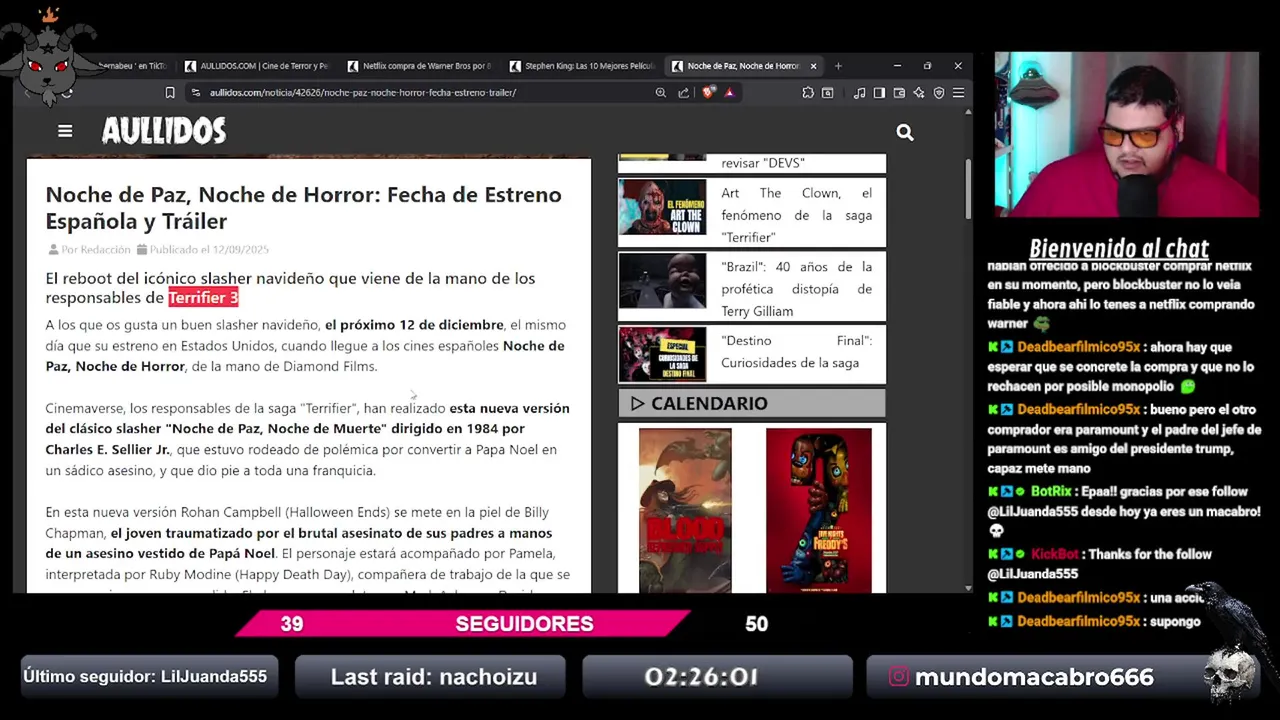Open the browser main menu icon
This screenshot has height=720, width=1280.
point(958,93)
